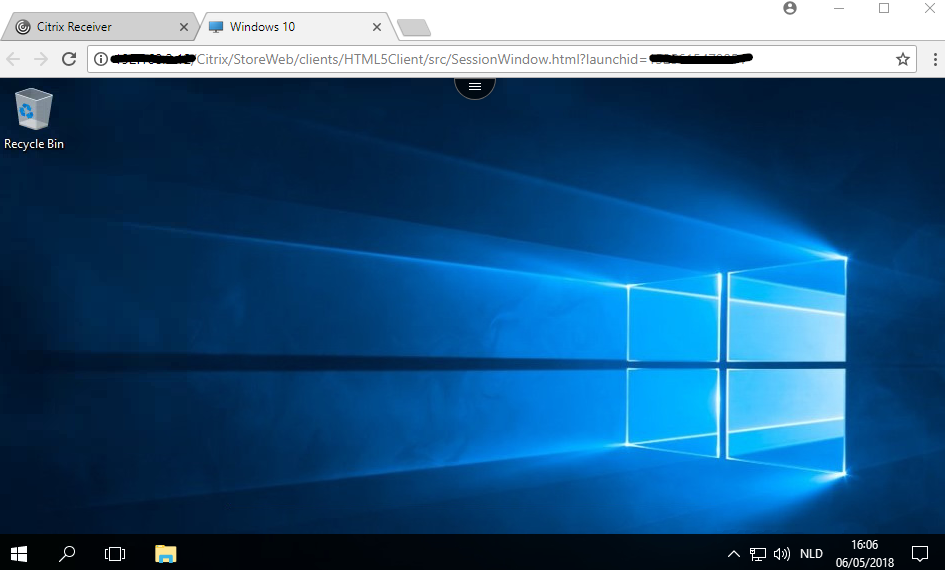945x570 pixels.
Task: Open the Chrome profile account icon
Action: point(790,8)
